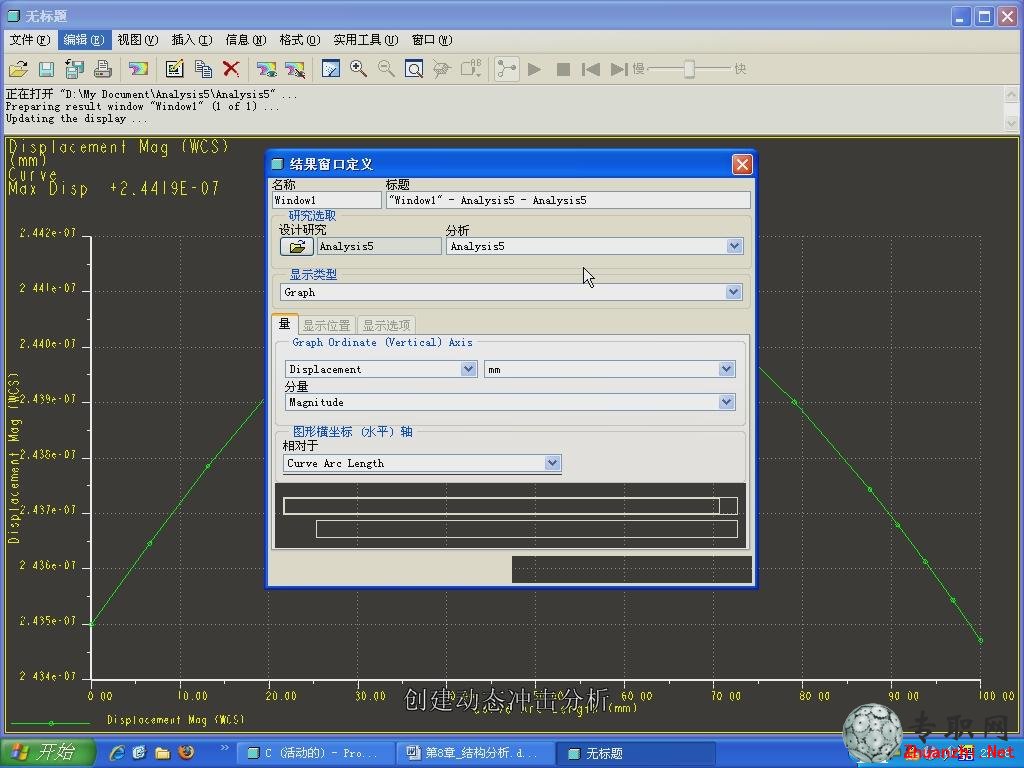Image resolution: width=1024 pixels, height=768 pixels.
Task: Switch to the 第8章_结构分析 document taskbar button
Action: (x=475, y=753)
